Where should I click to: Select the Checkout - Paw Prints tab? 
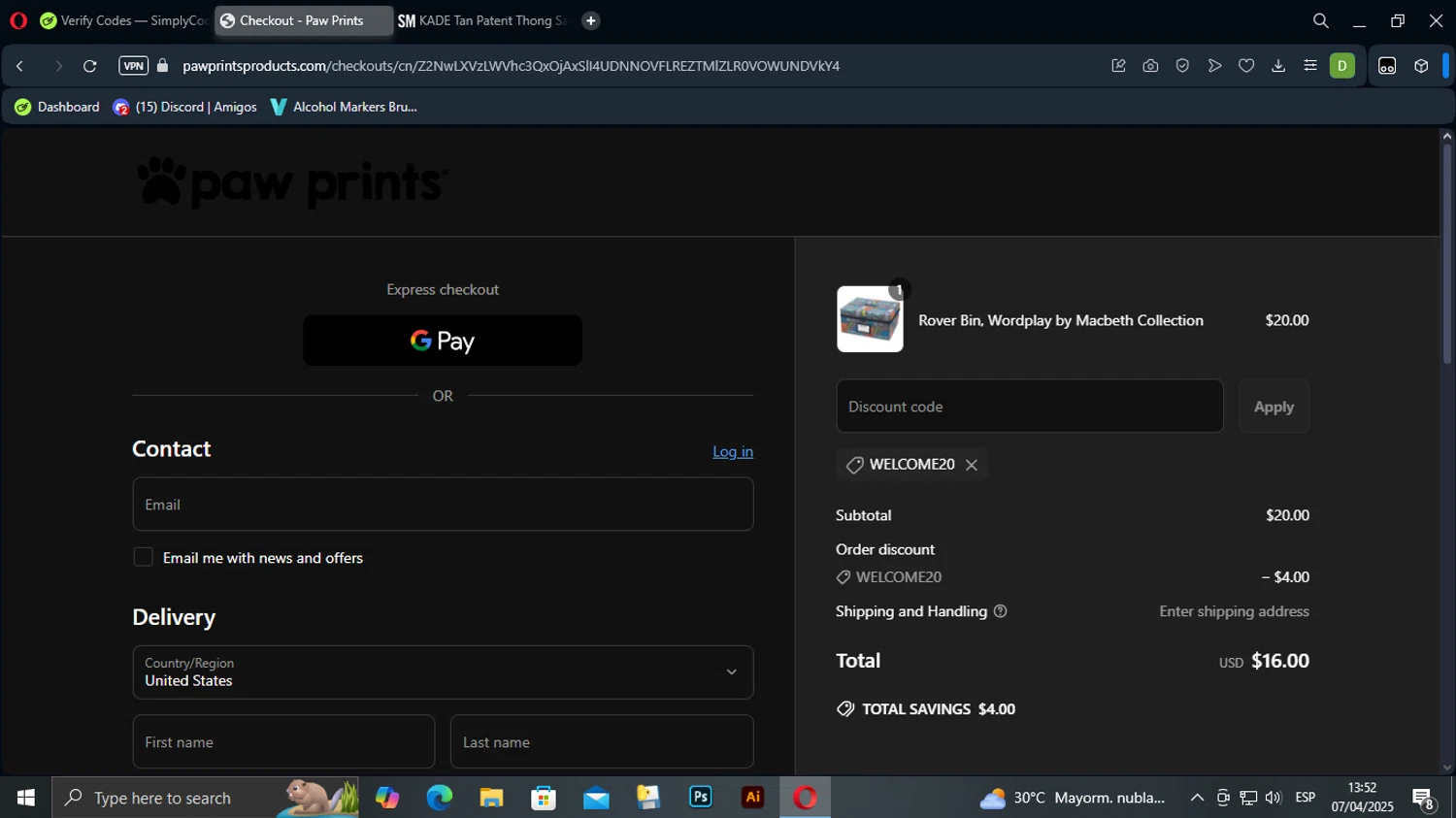pos(304,20)
